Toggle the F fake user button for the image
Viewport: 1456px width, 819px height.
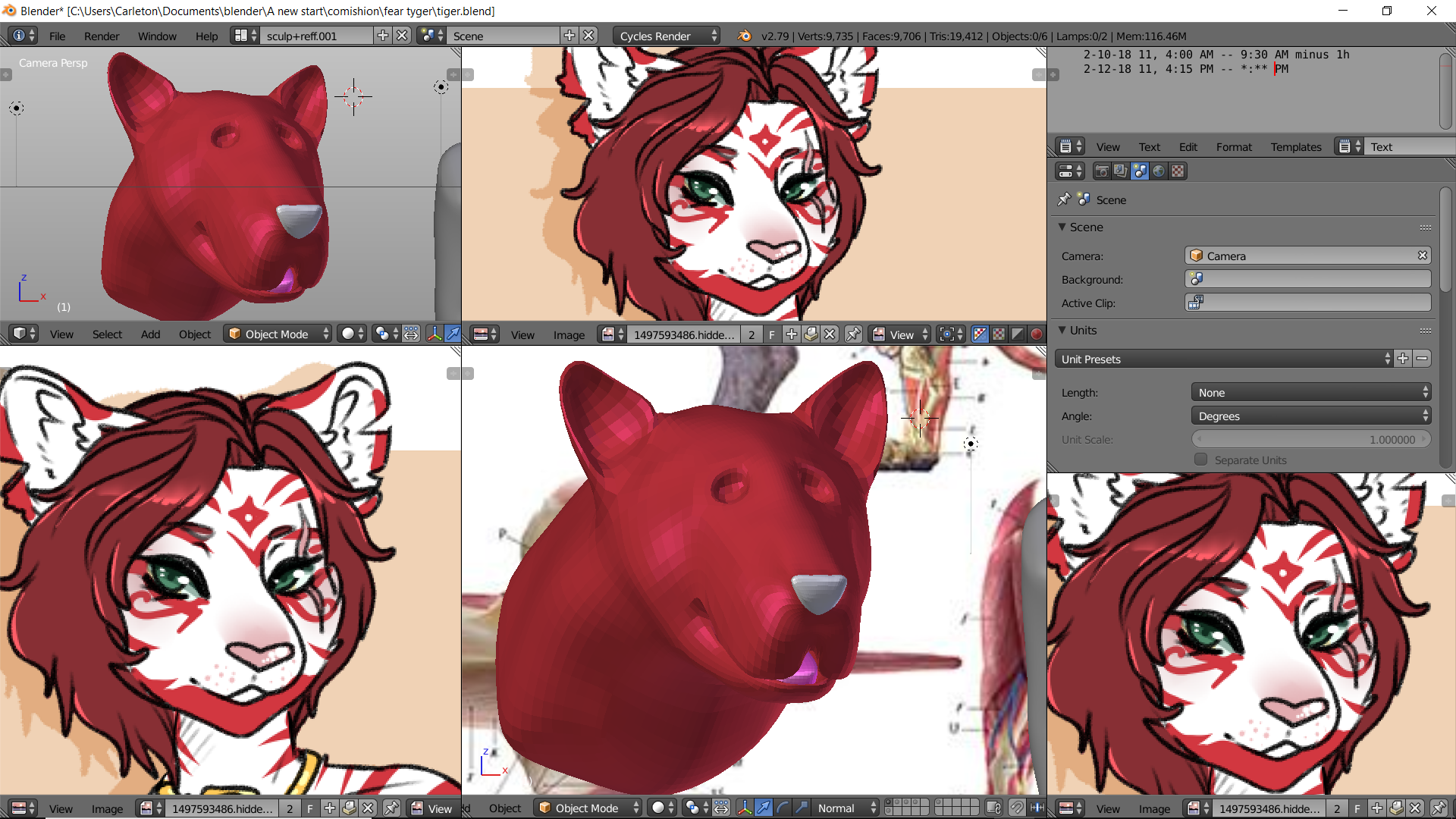coord(772,334)
